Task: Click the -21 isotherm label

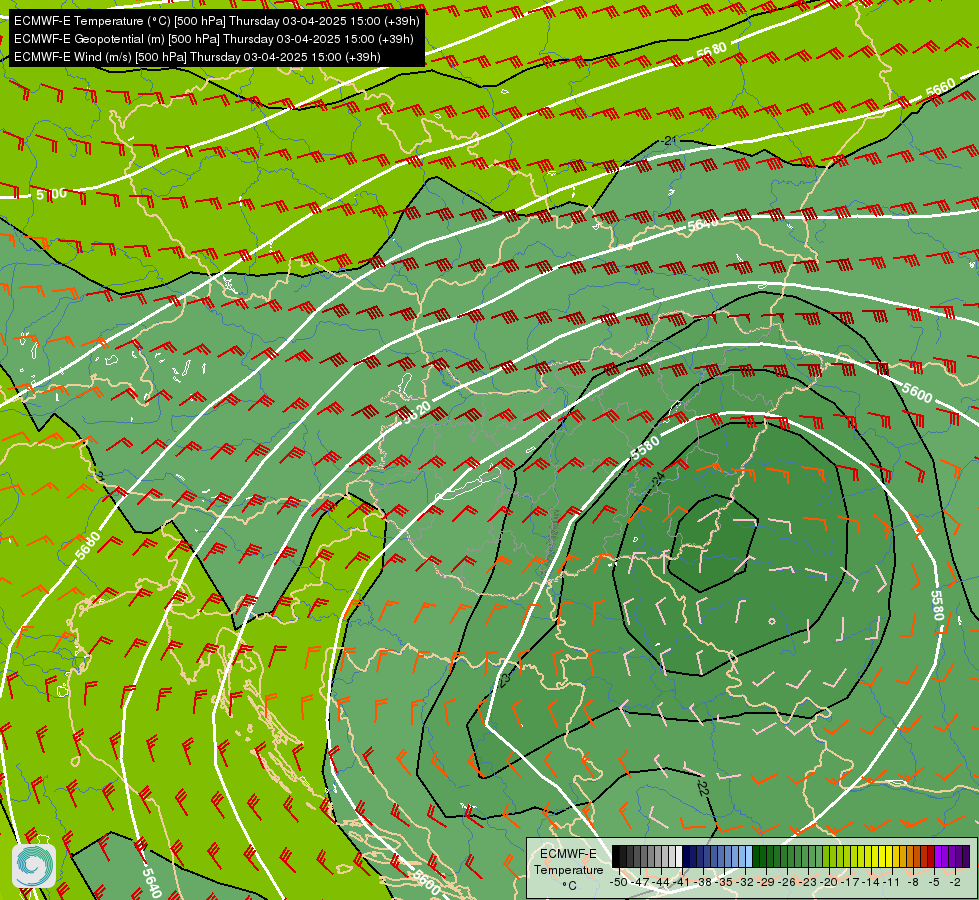Action: coord(669,141)
